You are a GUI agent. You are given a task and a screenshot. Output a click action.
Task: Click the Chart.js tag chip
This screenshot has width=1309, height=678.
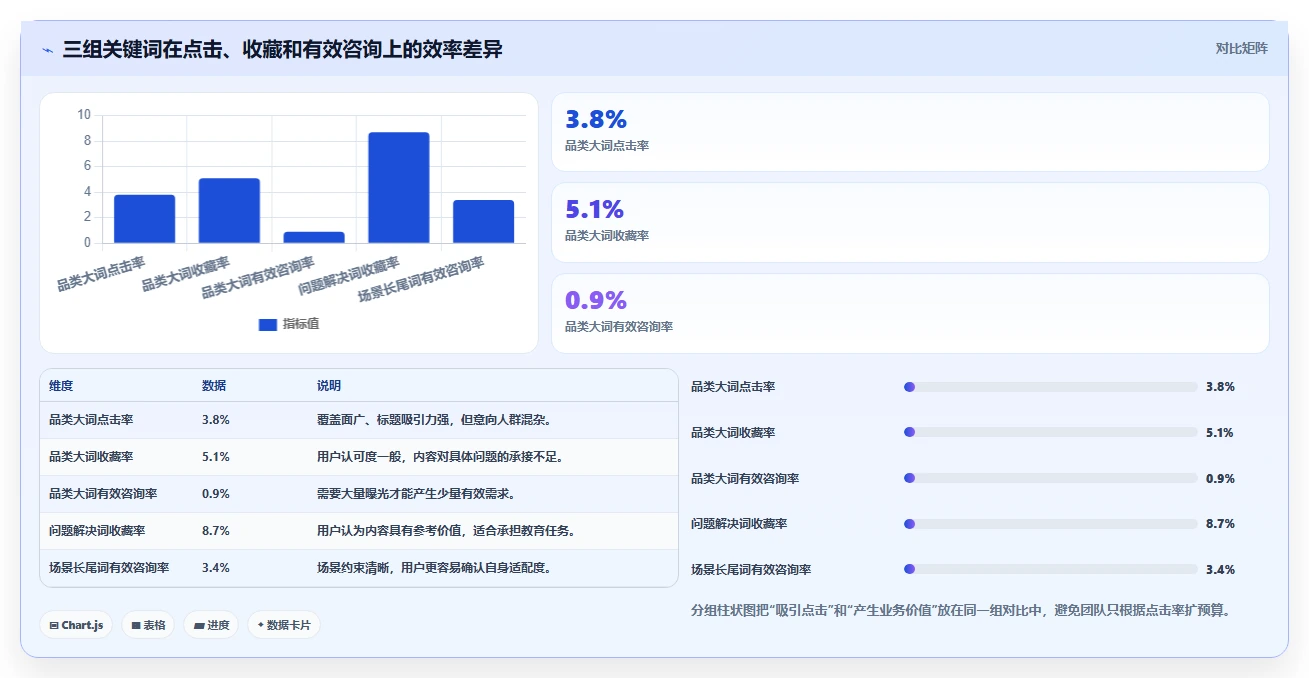point(77,625)
